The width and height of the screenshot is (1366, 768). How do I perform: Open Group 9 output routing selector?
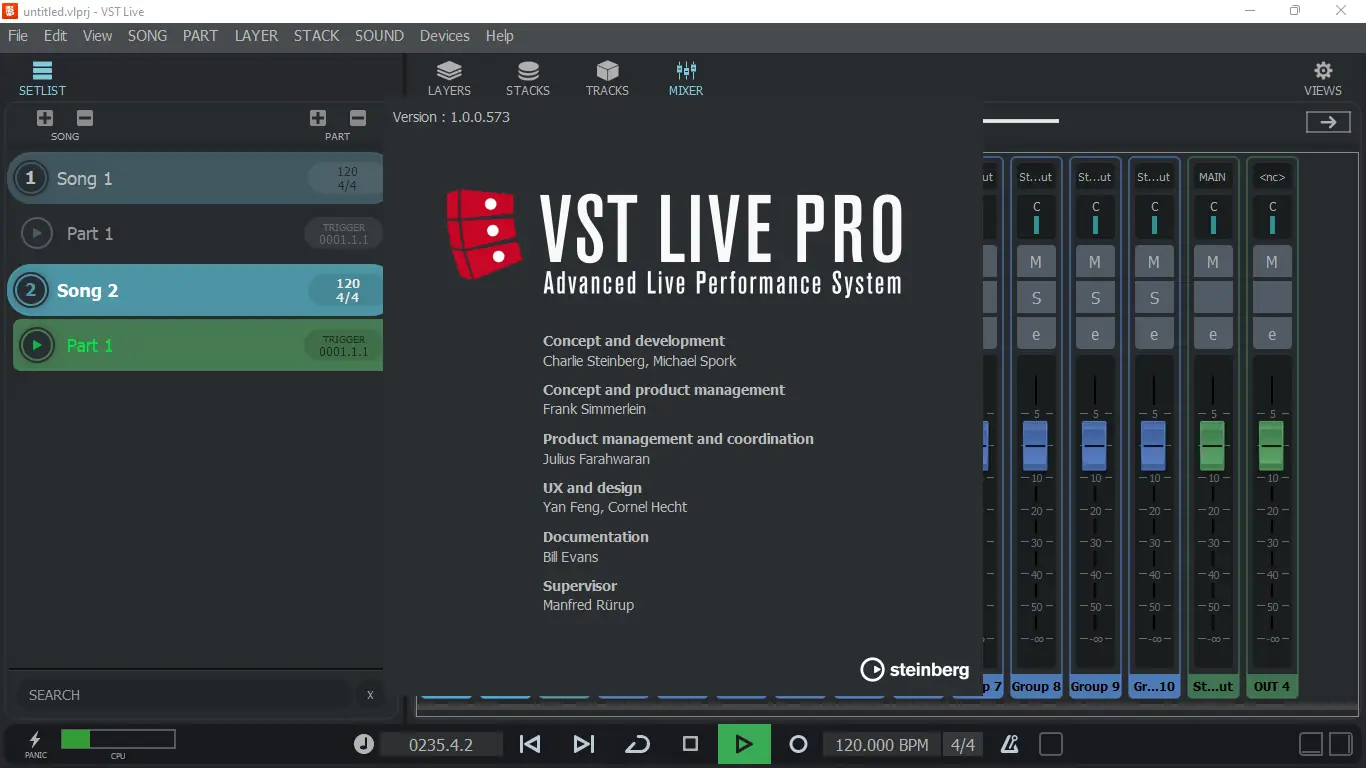click(1095, 177)
